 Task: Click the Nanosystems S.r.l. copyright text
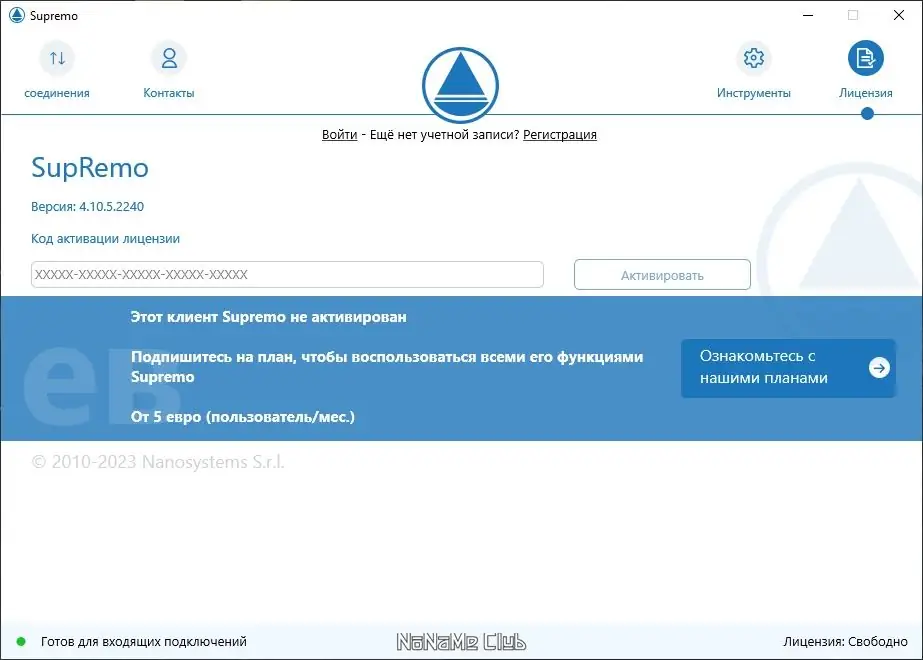click(158, 462)
